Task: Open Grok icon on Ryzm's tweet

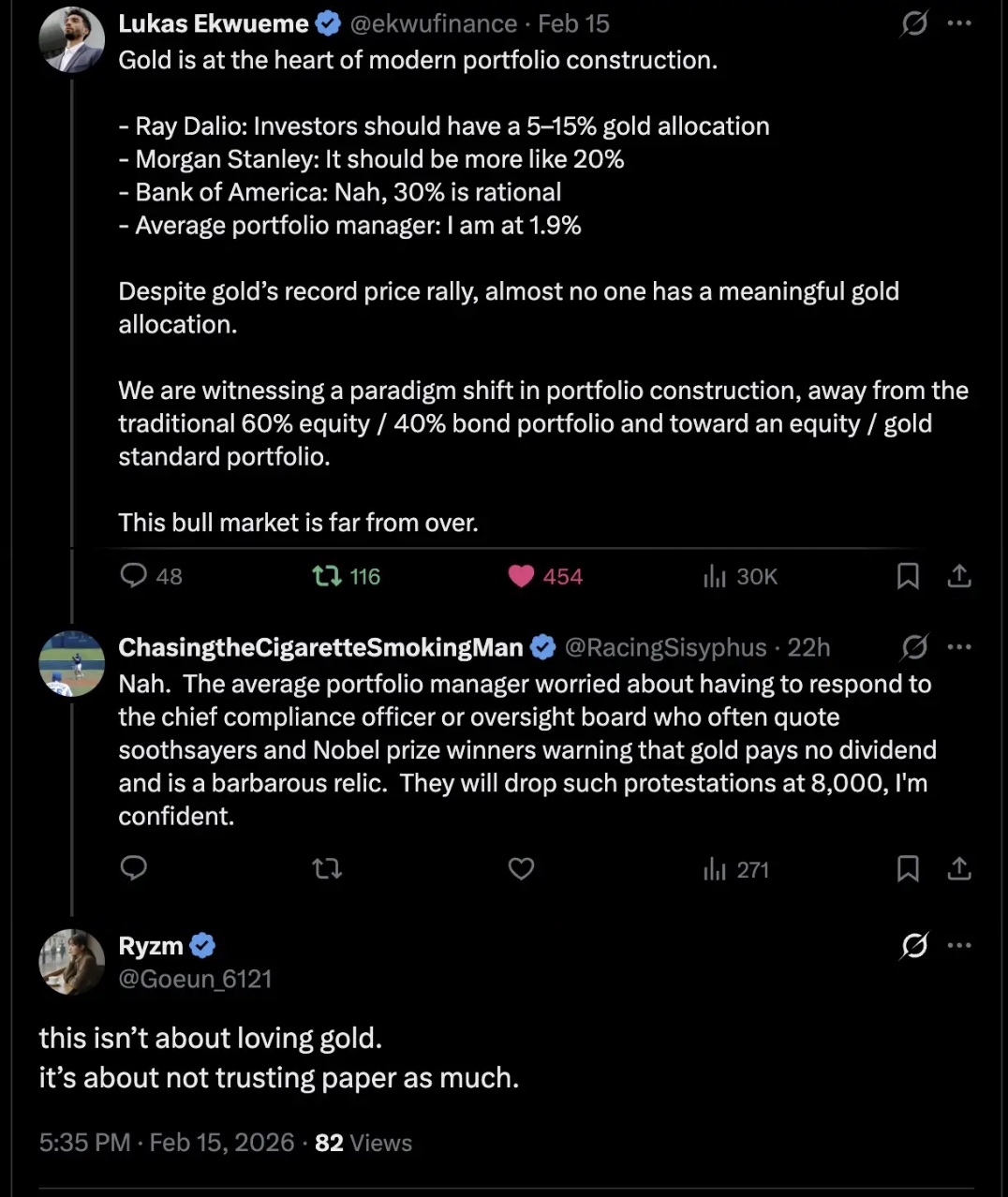Action: coord(913,945)
